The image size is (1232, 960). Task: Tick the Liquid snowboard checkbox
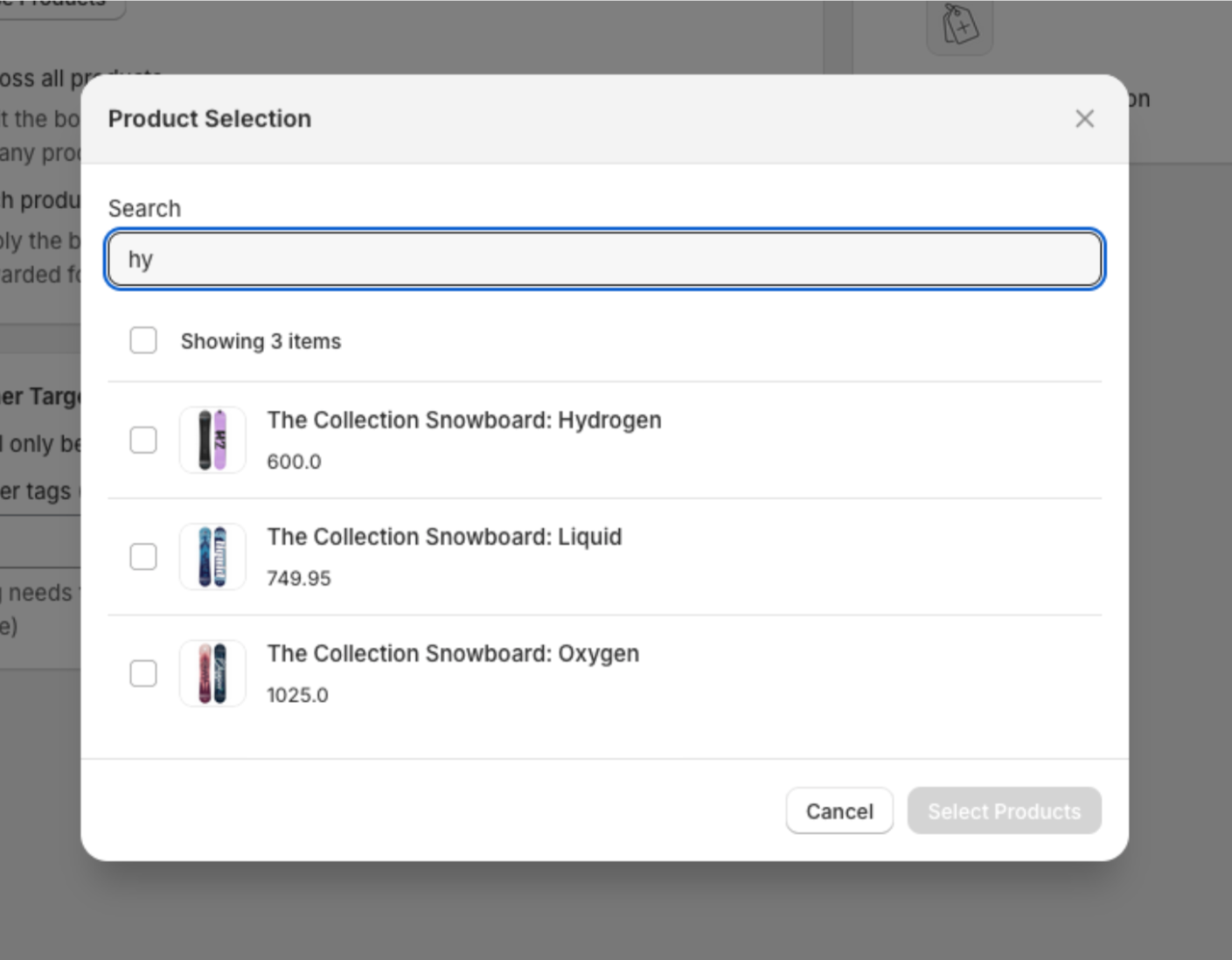(x=143, y=557)
